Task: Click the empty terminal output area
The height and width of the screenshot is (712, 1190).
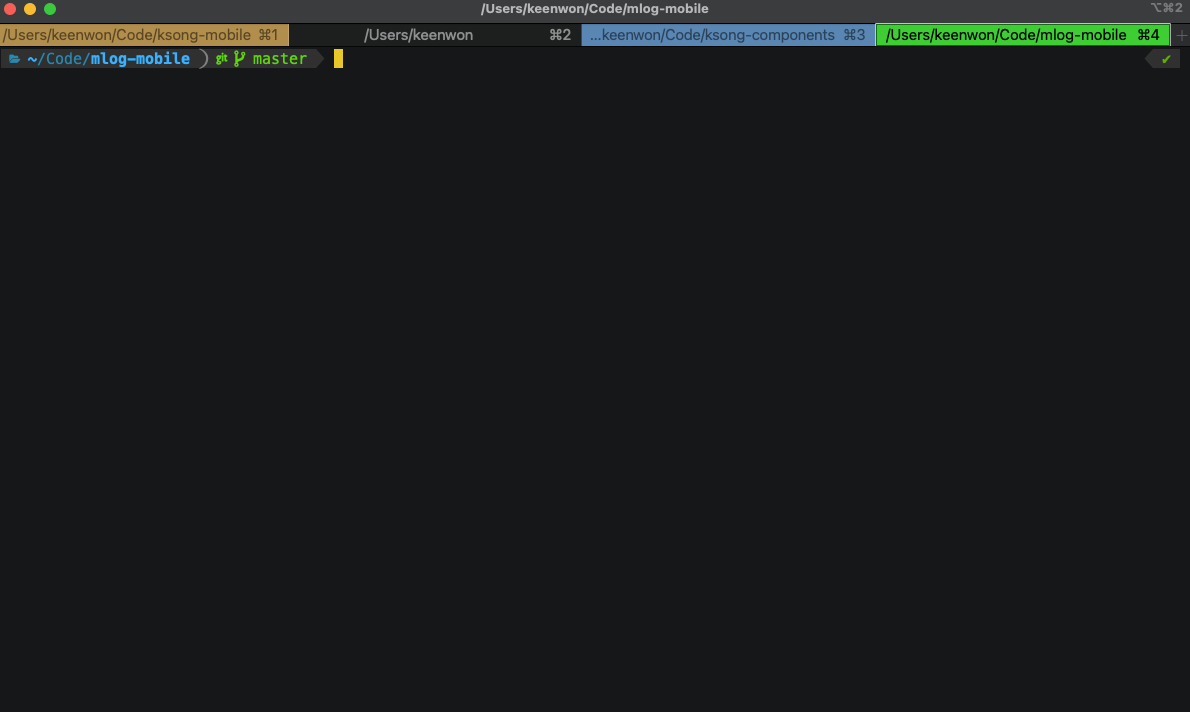Action: pos(595,380)
